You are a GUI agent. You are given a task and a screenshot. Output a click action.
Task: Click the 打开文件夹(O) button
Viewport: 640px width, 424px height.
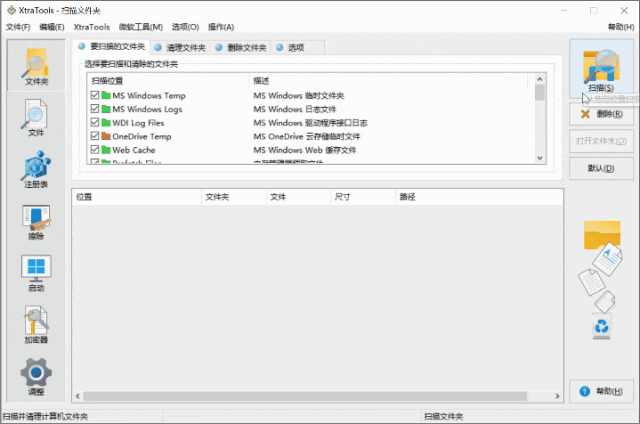click(601, 141)
